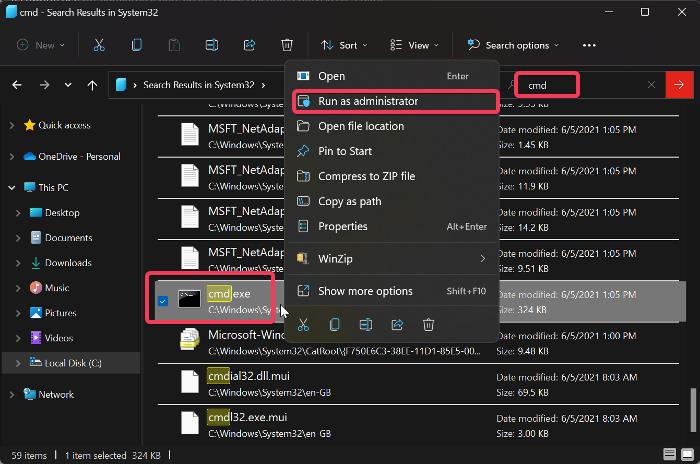
Task: Expand the Desktop tree node
Action: 18,213
